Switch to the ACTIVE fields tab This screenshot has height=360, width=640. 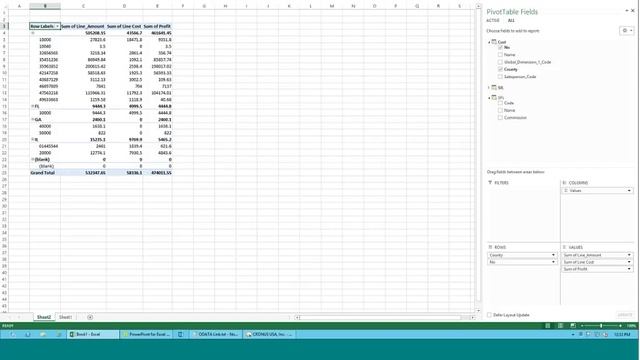pos(493,20)
